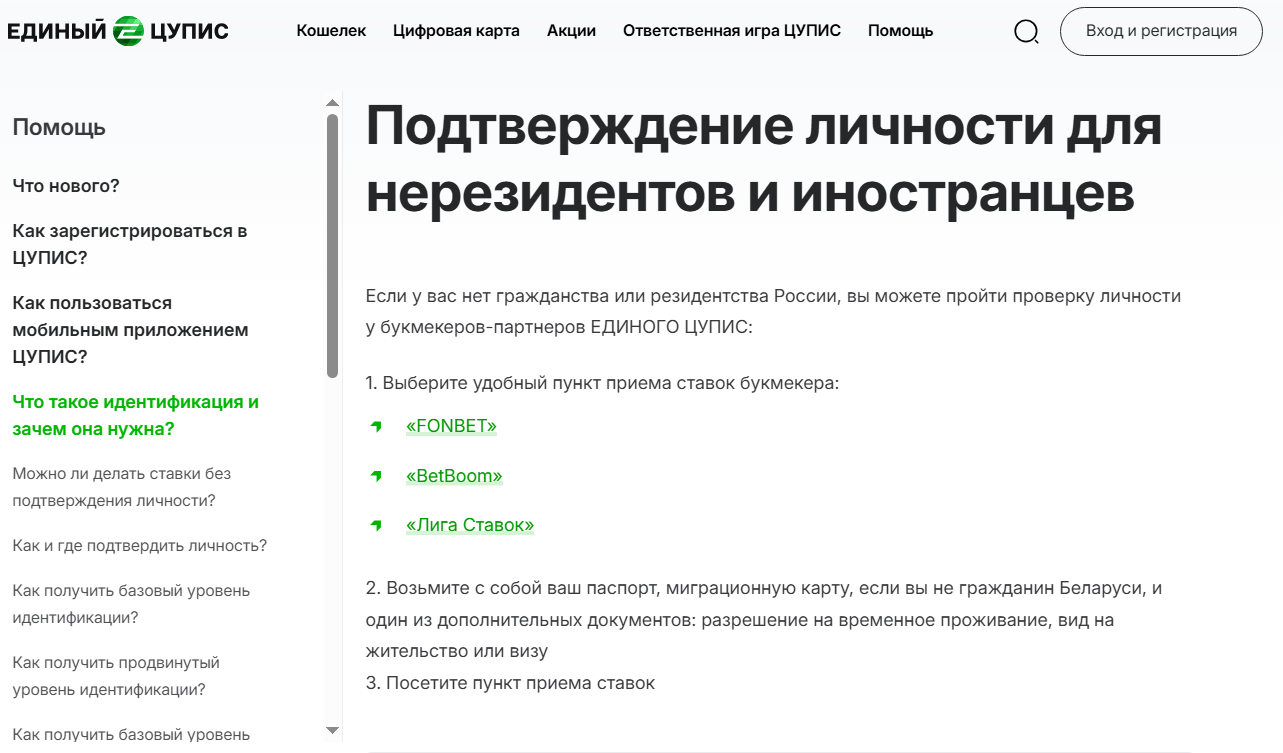Click heading Подтверждение личности для нерезидентов

click(x=764, y=159)
